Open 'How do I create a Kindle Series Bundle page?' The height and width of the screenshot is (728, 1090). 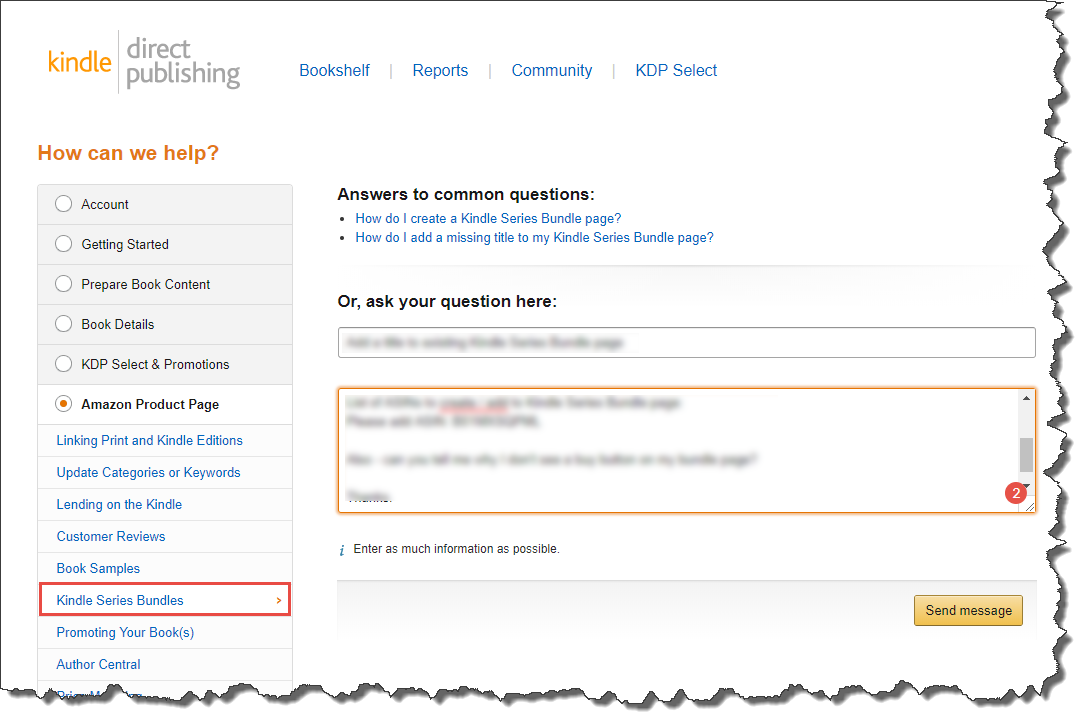(x=488, y=218)
